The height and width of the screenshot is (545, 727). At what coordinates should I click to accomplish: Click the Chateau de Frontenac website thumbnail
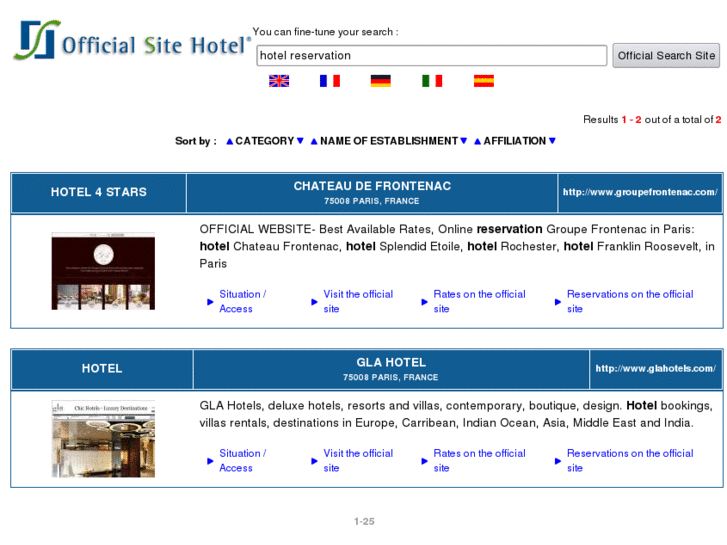pos(103,271)
